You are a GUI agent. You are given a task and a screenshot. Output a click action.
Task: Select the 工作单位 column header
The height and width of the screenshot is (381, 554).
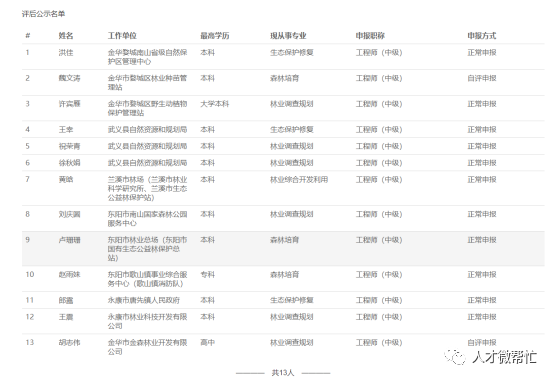point(122,36)
